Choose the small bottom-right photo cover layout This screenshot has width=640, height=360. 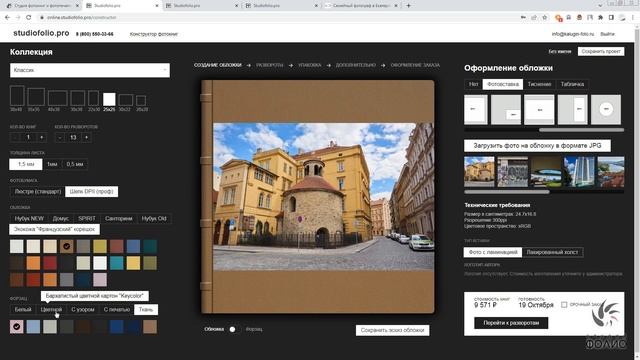click(x=506, y=109)
